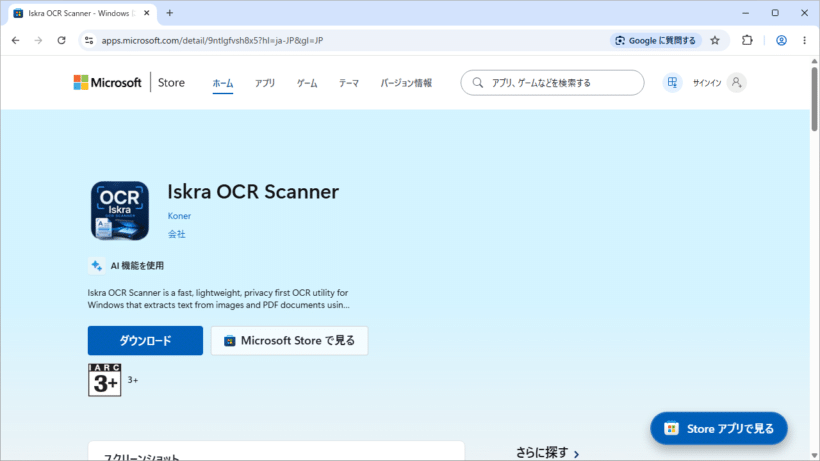Open the Store home link

(171, 83)
